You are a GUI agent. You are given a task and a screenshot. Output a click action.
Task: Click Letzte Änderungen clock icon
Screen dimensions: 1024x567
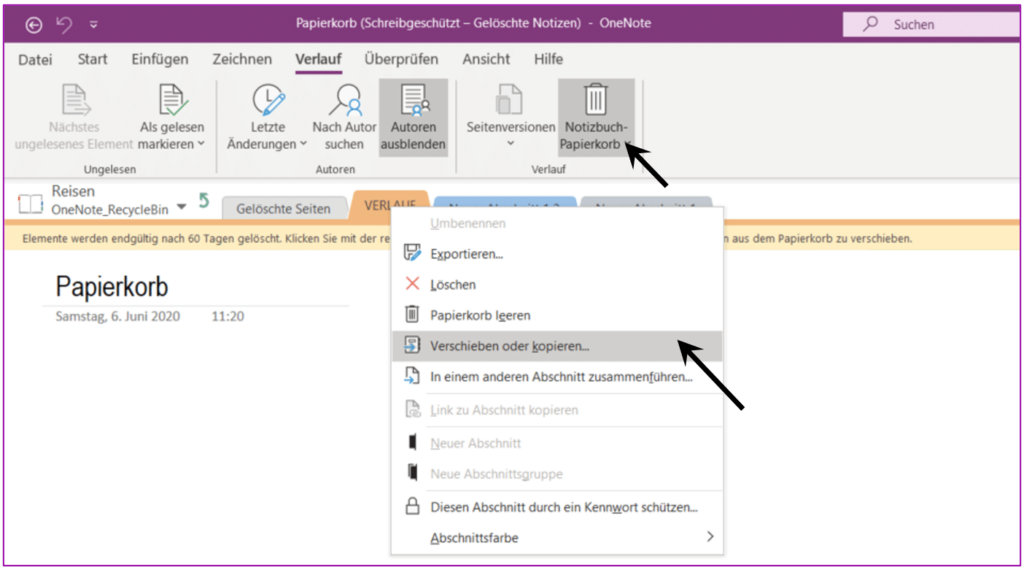coord(268,101)
